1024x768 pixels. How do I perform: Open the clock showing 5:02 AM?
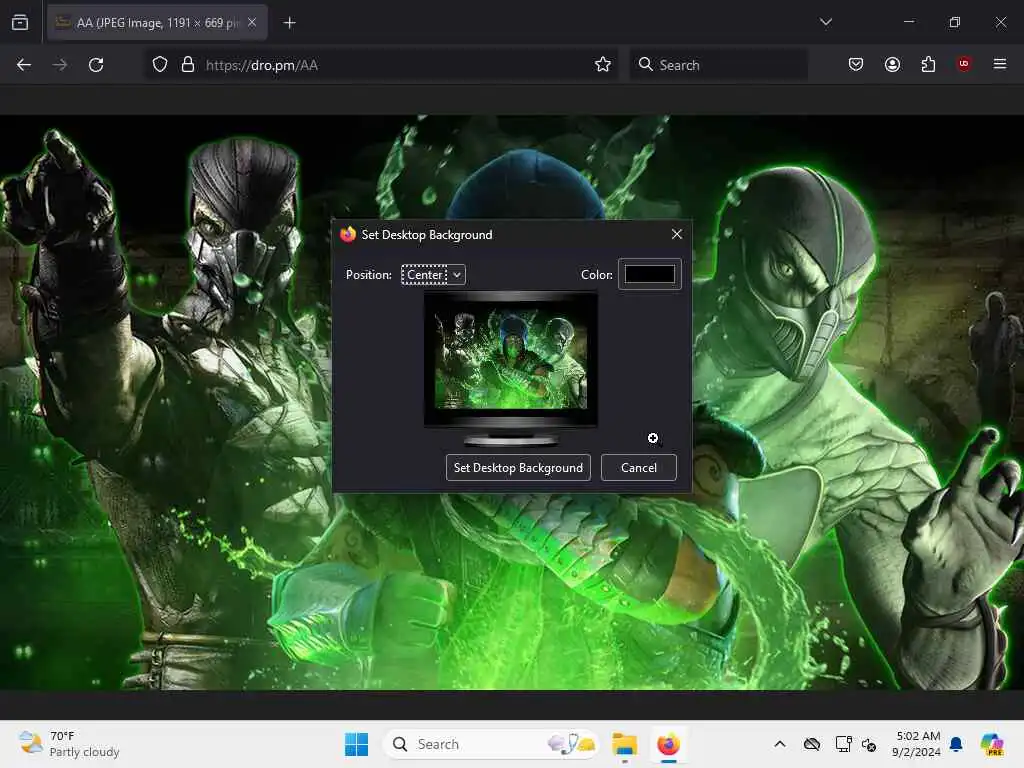[x=917, y=744]
